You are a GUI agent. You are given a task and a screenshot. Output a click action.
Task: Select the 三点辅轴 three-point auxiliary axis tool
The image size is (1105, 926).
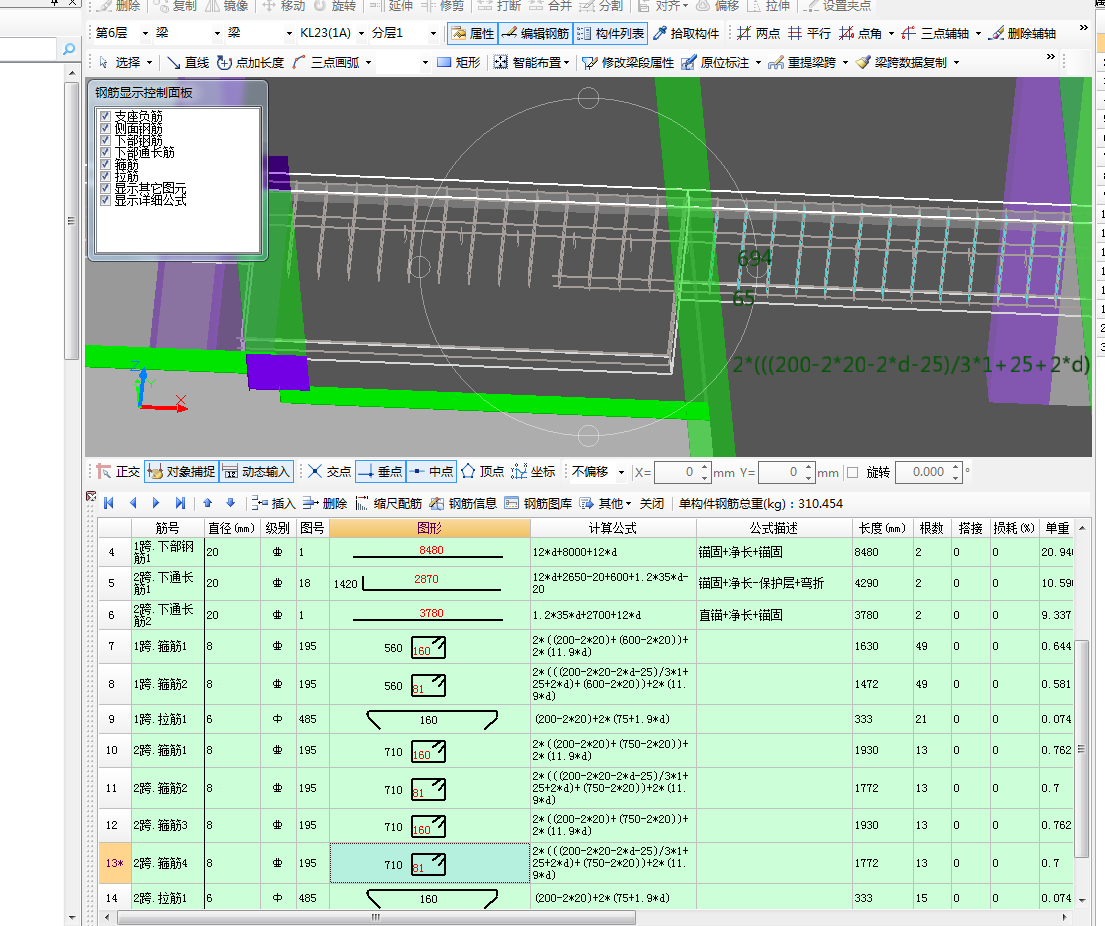tap(936, 33)
